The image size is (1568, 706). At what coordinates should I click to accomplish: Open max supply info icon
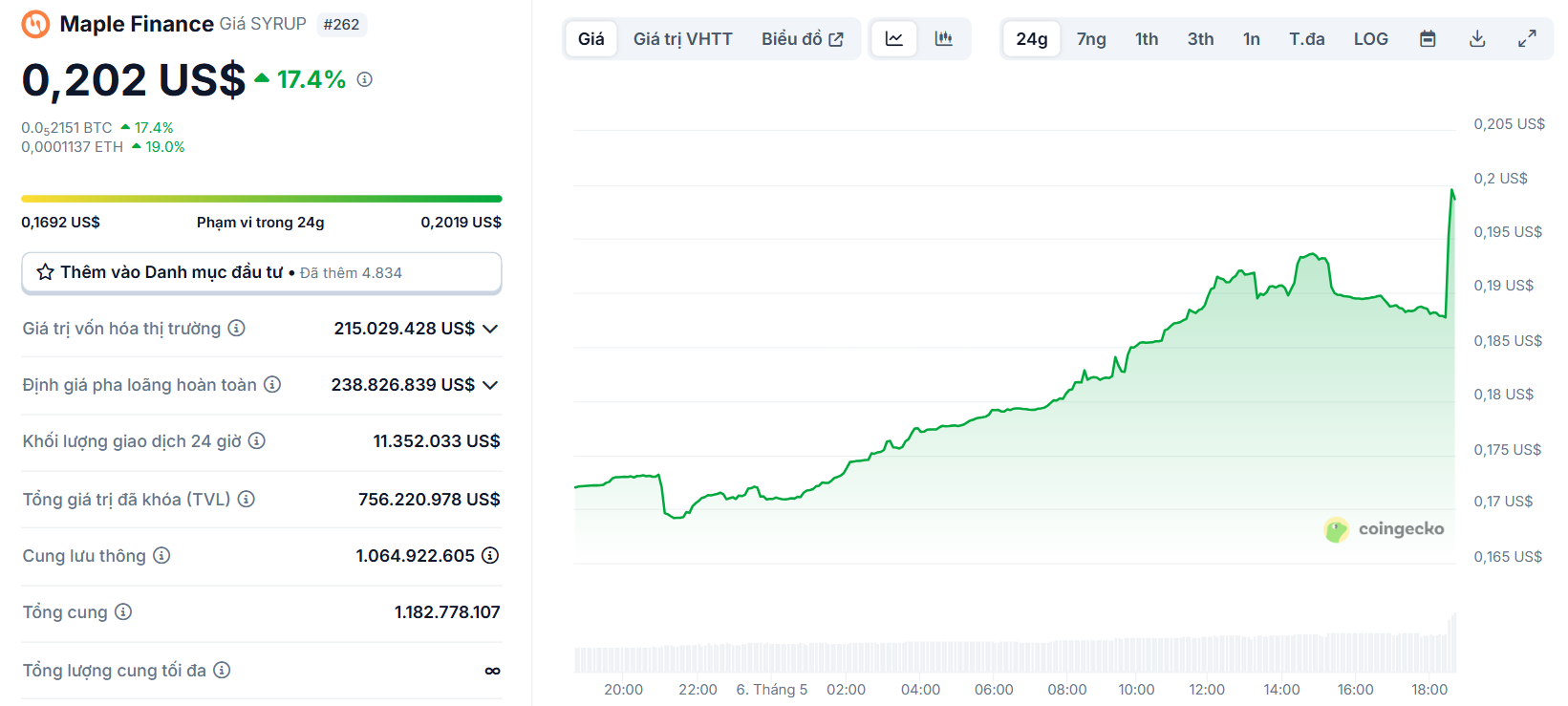tap(222, 670)
